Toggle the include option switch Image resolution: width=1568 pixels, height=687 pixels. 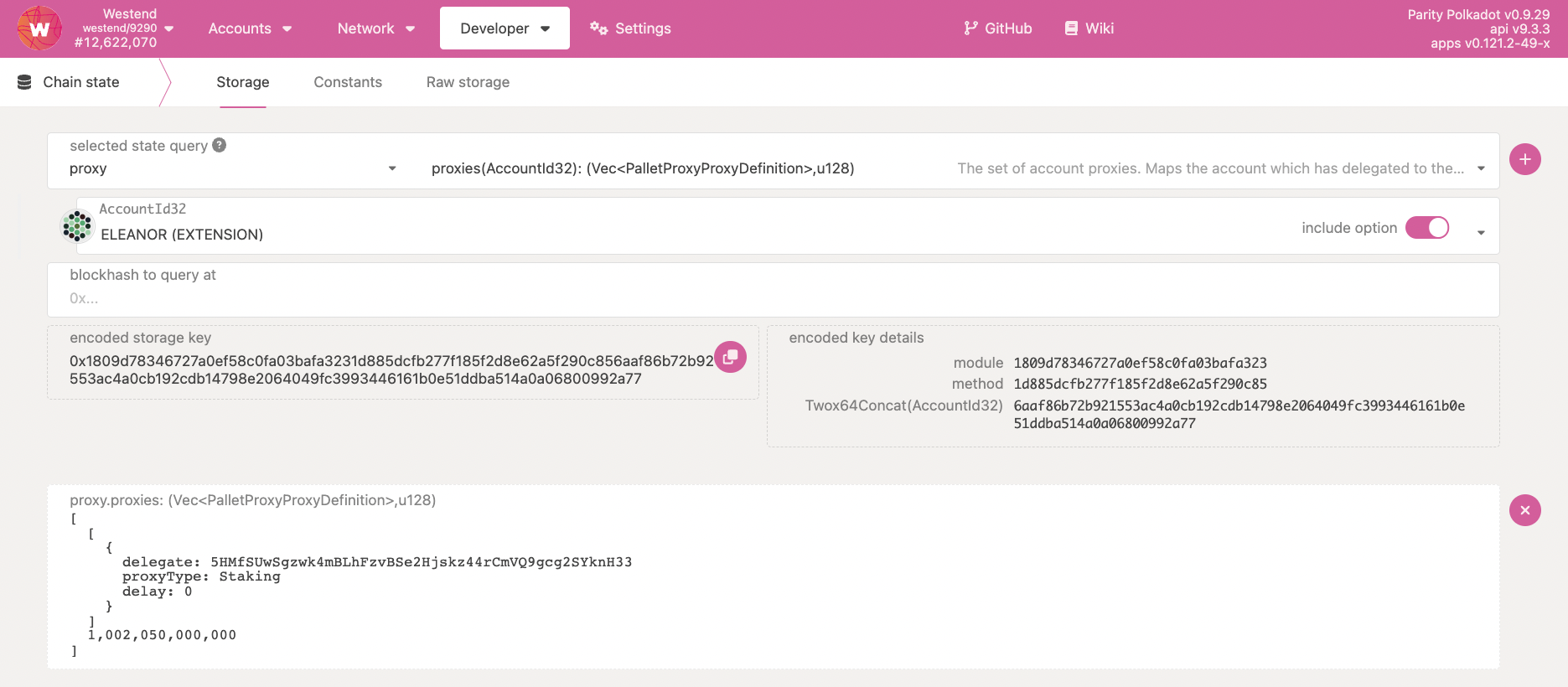click(1427, 228)
